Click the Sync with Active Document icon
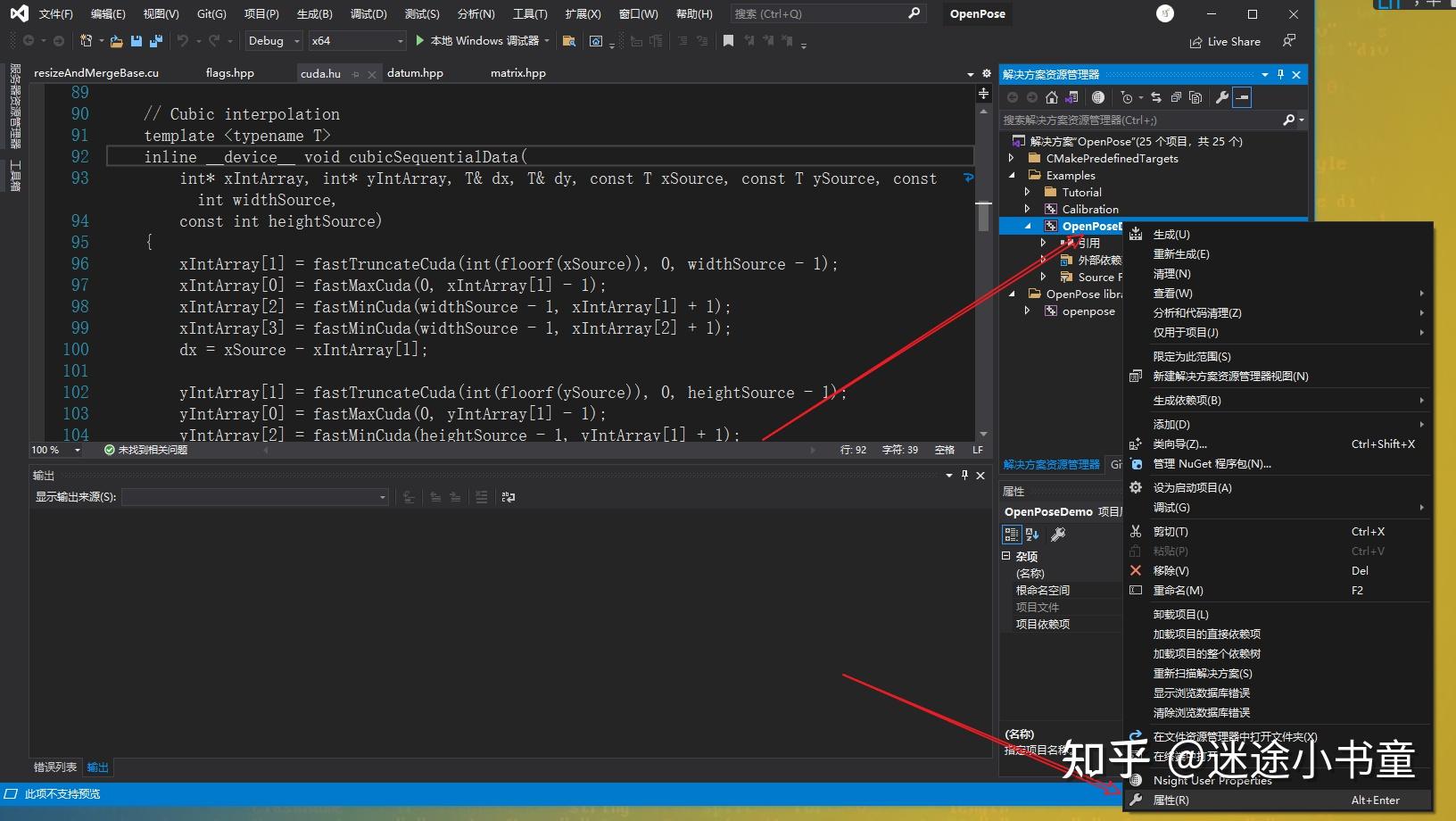Screen dimensions: 1456x821 [x=1156, y=97]
